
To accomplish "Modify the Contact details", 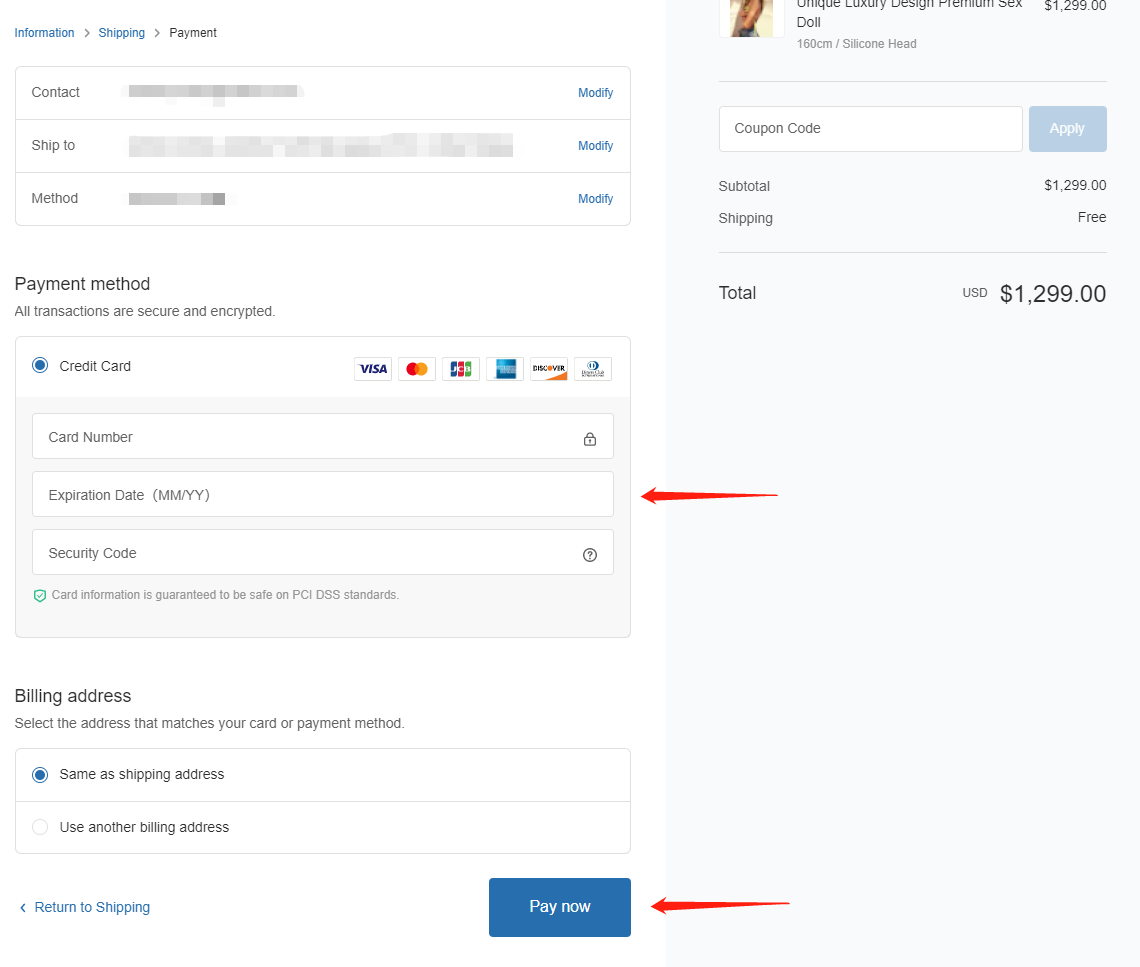I will pyautogui.click(x=595, y=93).
